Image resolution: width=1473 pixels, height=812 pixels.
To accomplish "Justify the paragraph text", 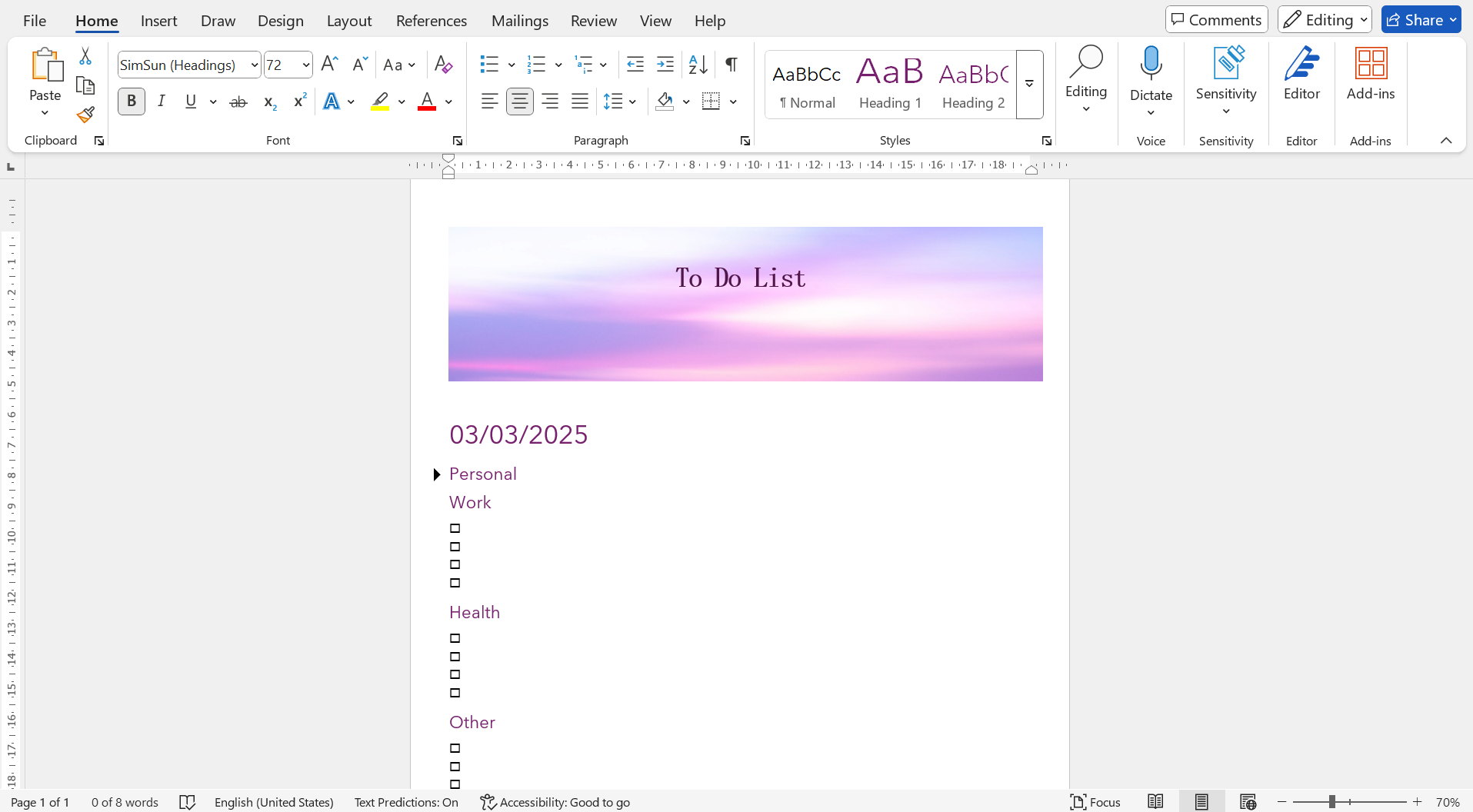I will coord(580,101).
